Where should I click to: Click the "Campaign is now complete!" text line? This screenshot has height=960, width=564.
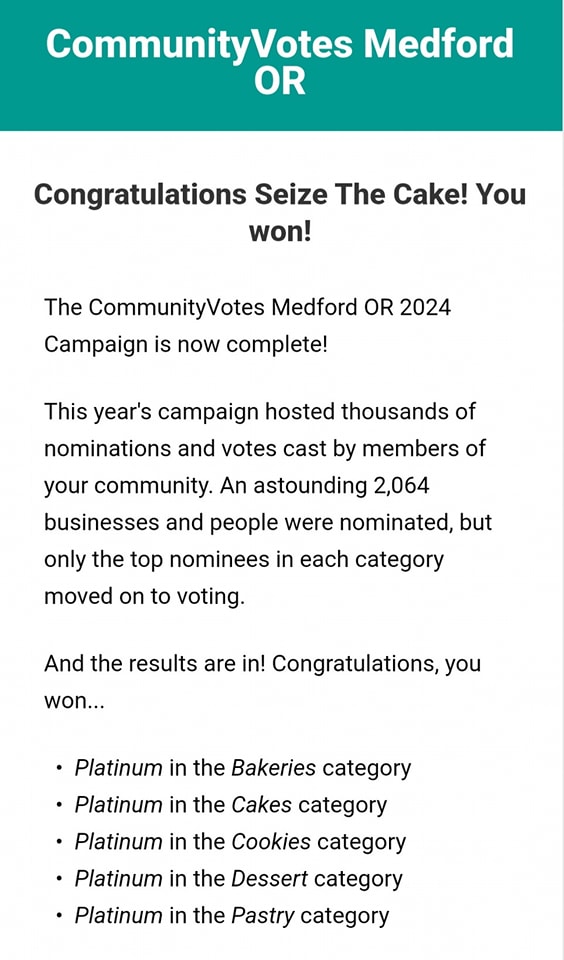(186, 345)
